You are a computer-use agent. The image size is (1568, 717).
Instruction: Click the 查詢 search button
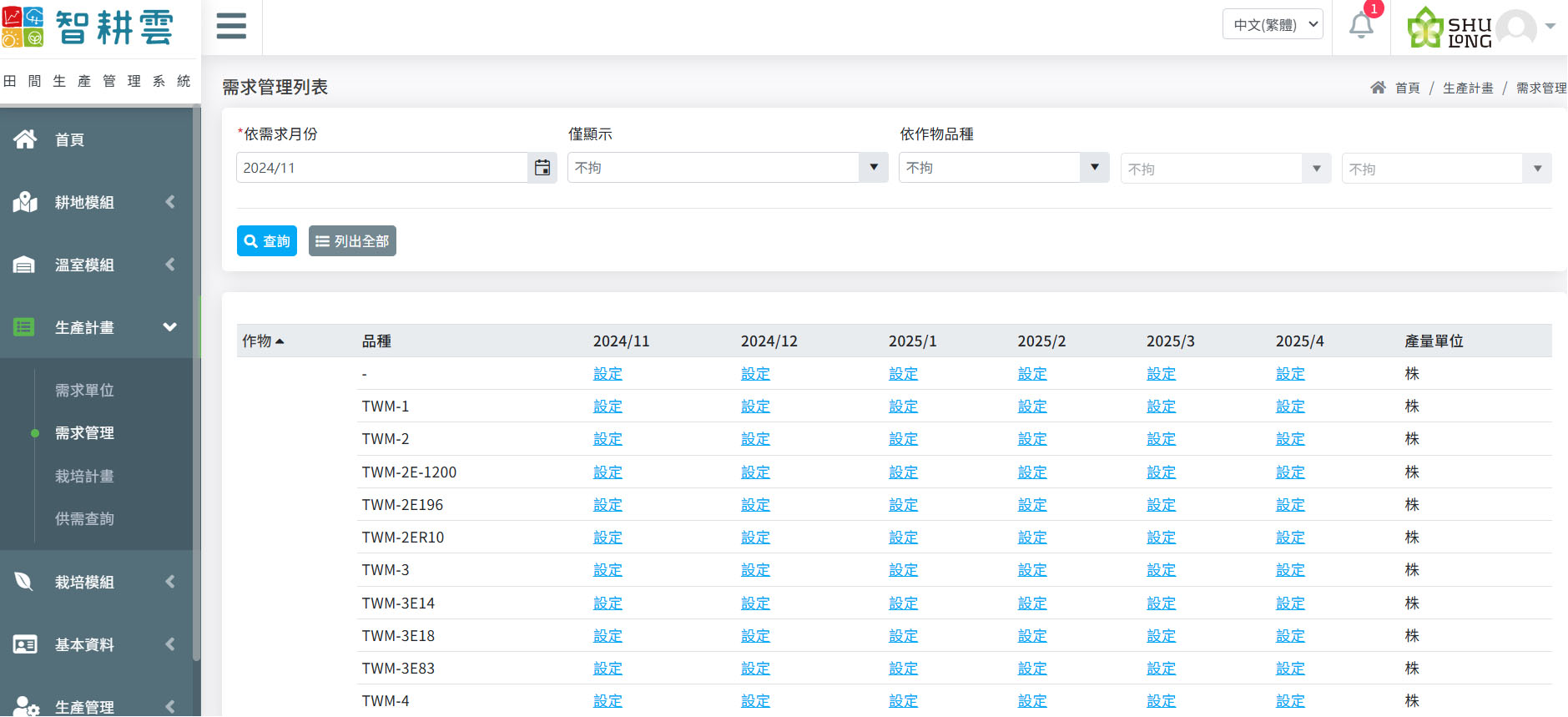tap(267, 241)
